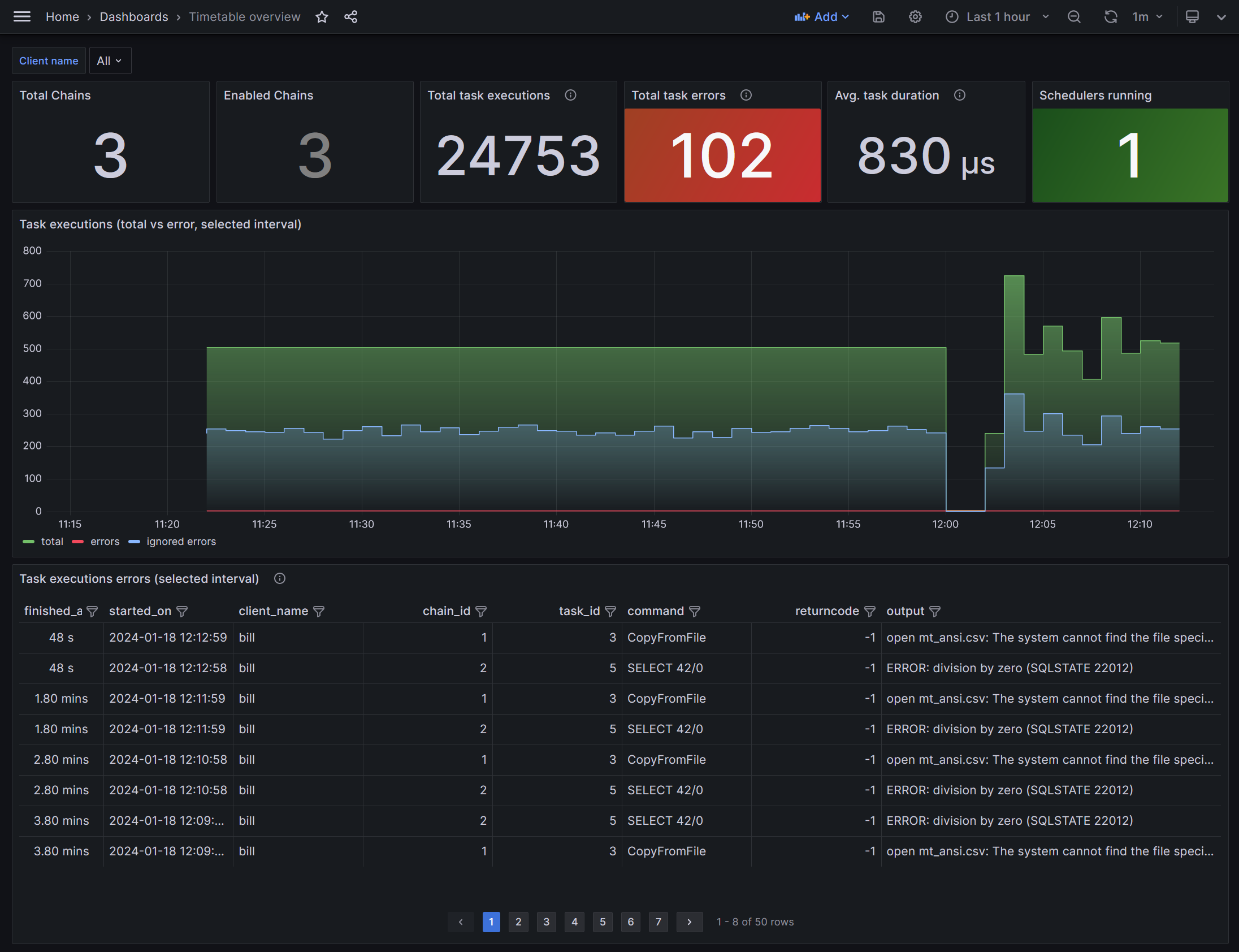The height and width of the screenshot is (952, 1239).
Task: Click the share dashboard icon
Action: point(350,16)
